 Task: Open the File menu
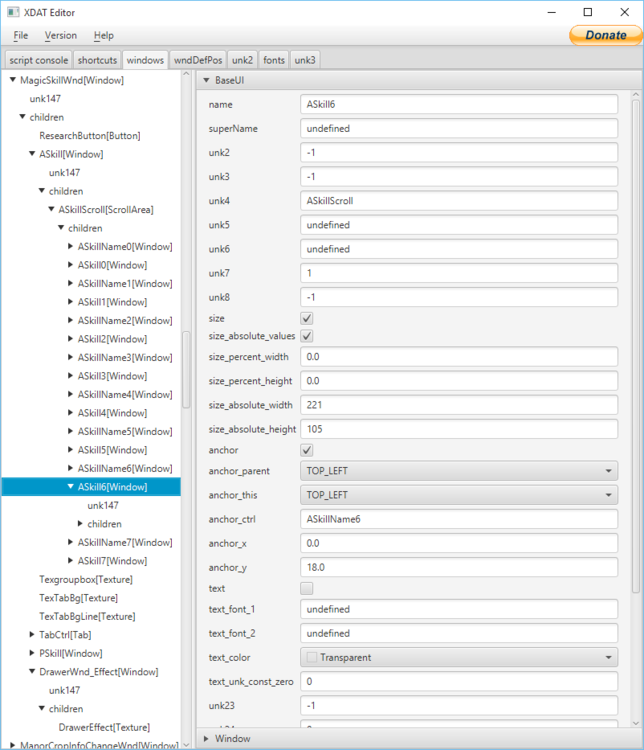(21, 35)
